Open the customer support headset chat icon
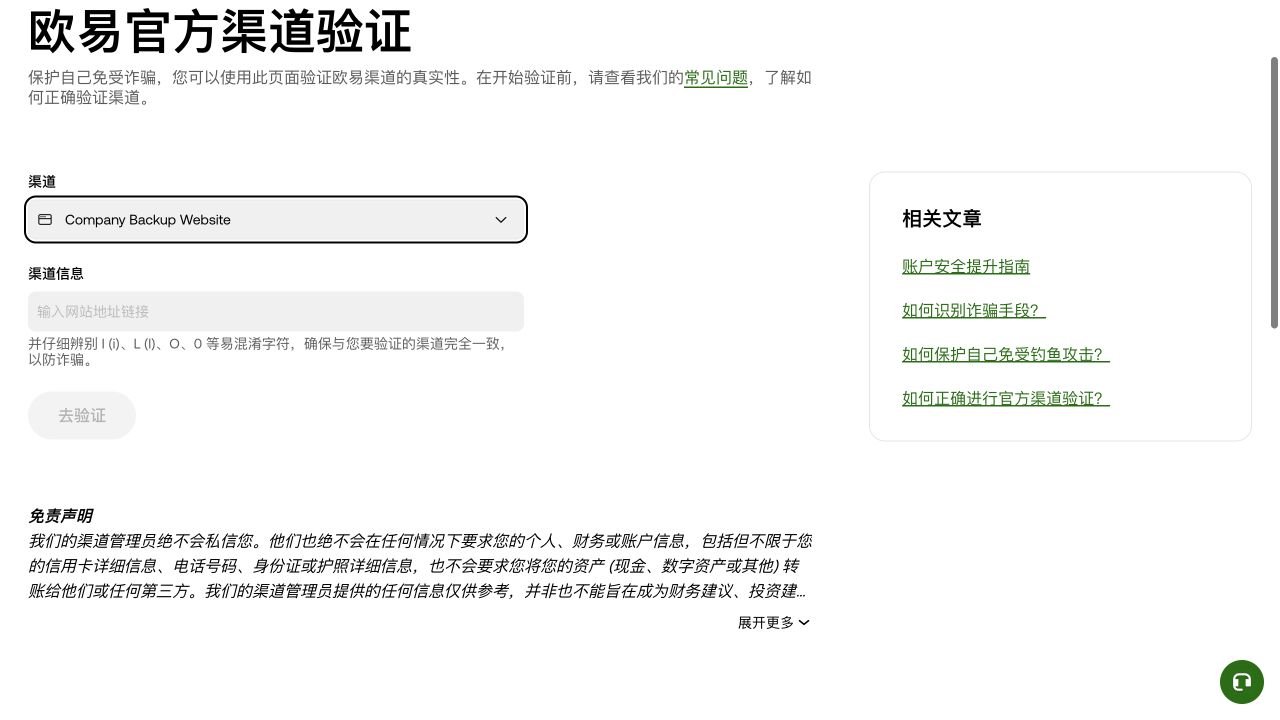1280x720 pixels. [x=1242, y=682]
